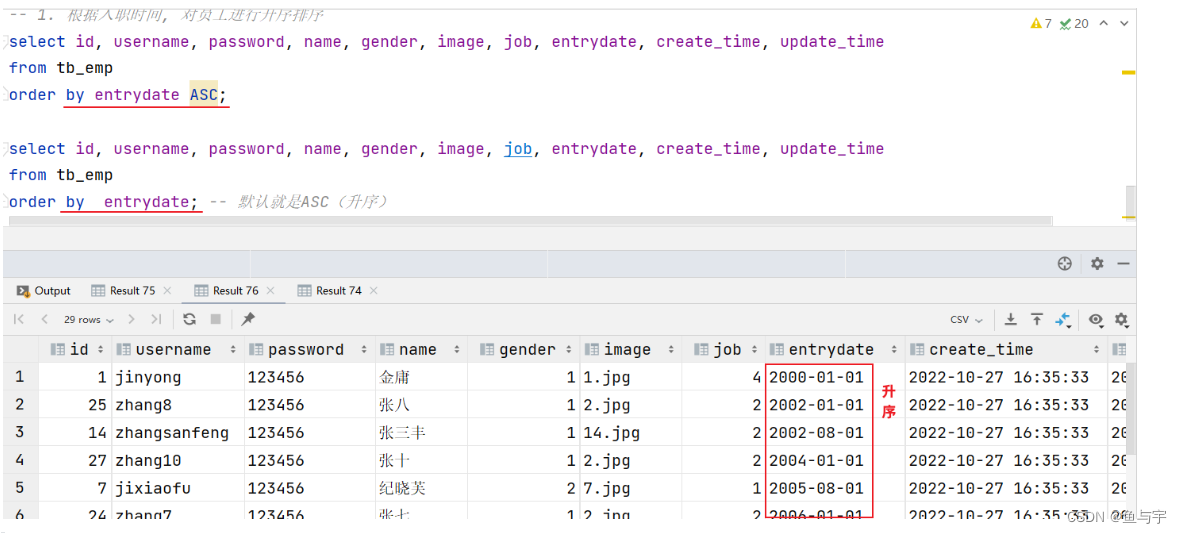Select id cell with value 25
The height and width of the screenshot is (533, 1182).
coord(75,405)
